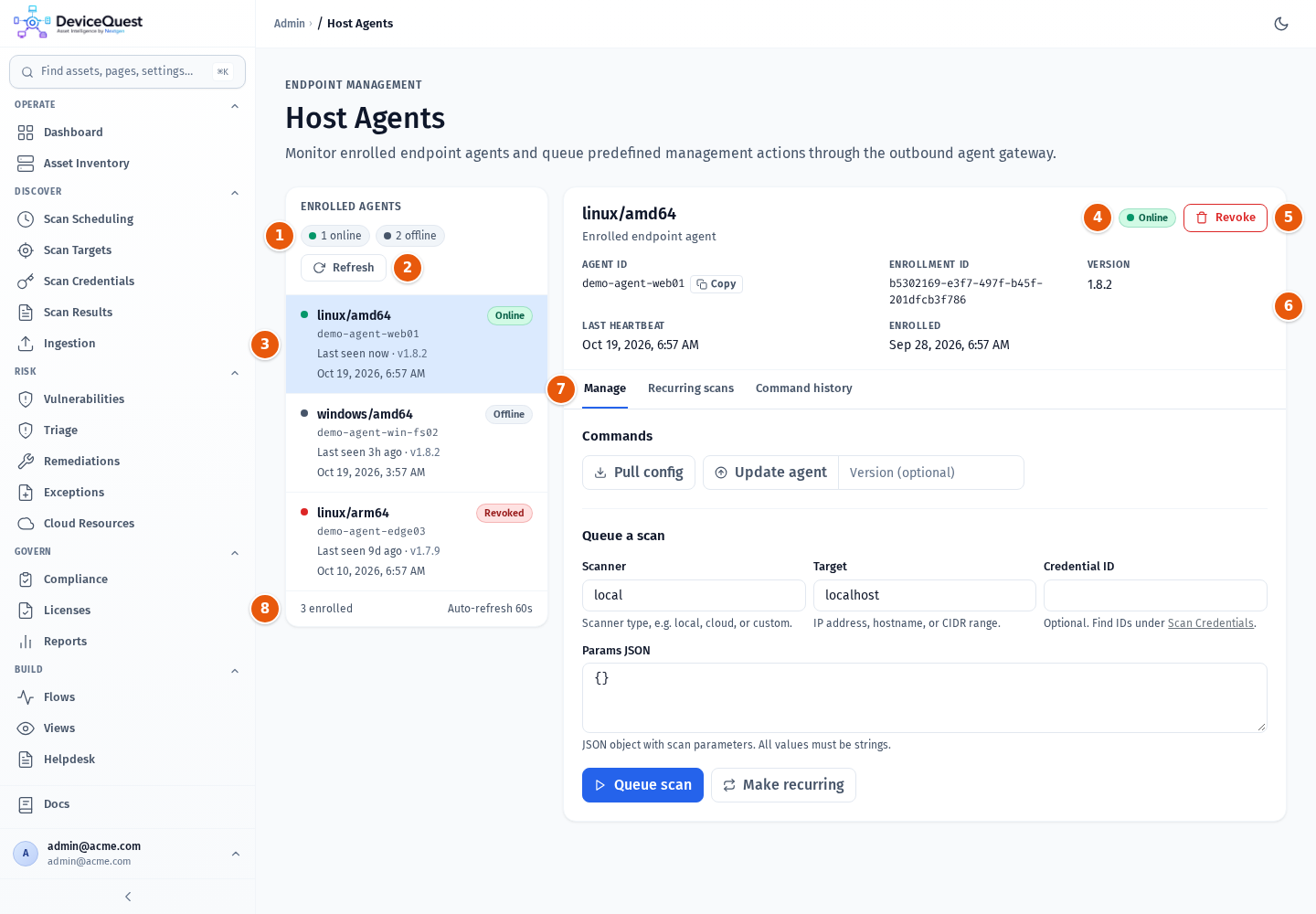Select the linux/arm64 revoked agent
This screenshot has height=914, width=1316.
pyautogui.click(x=417, y=542)
